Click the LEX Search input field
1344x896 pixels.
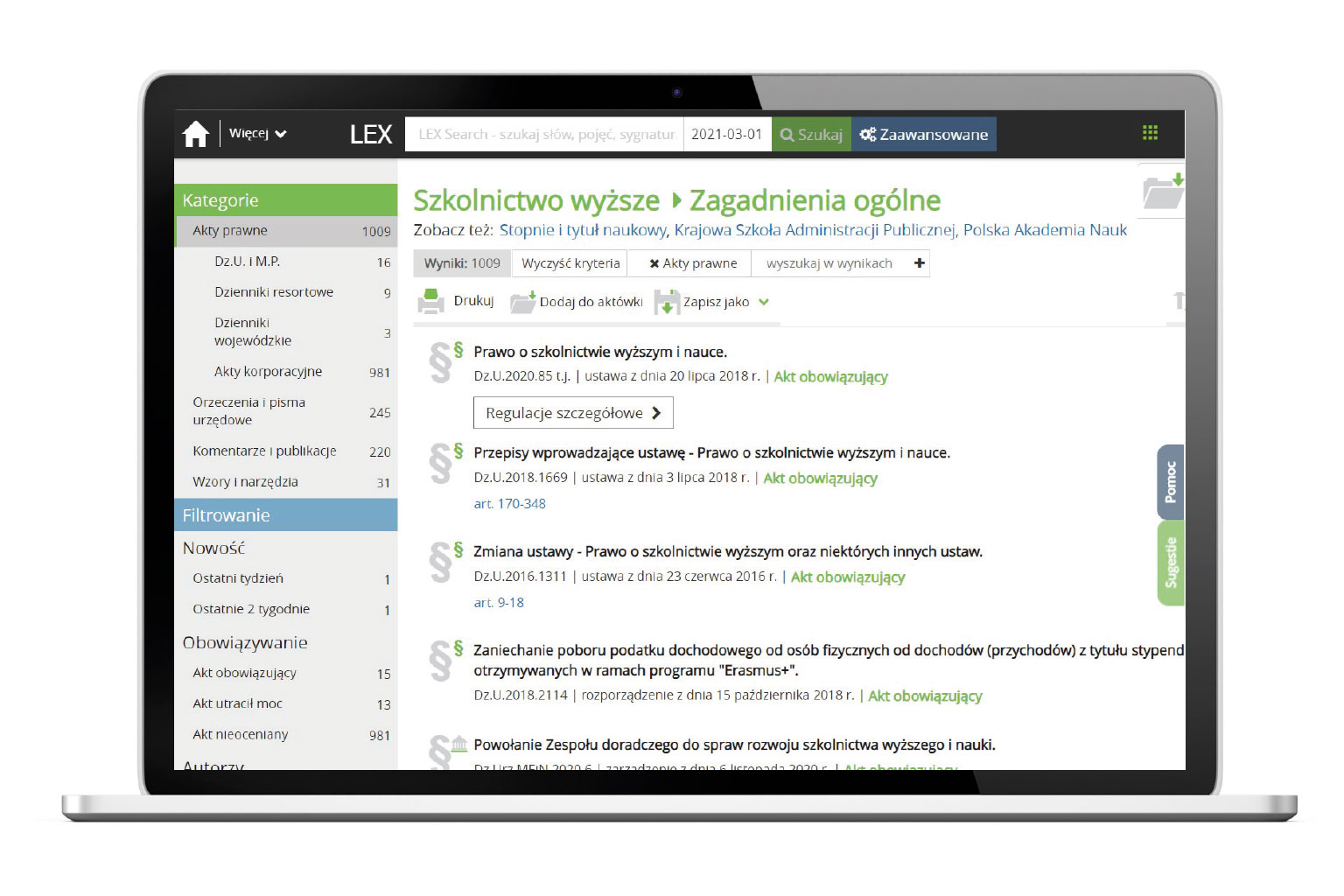click(x=544, y=135)
